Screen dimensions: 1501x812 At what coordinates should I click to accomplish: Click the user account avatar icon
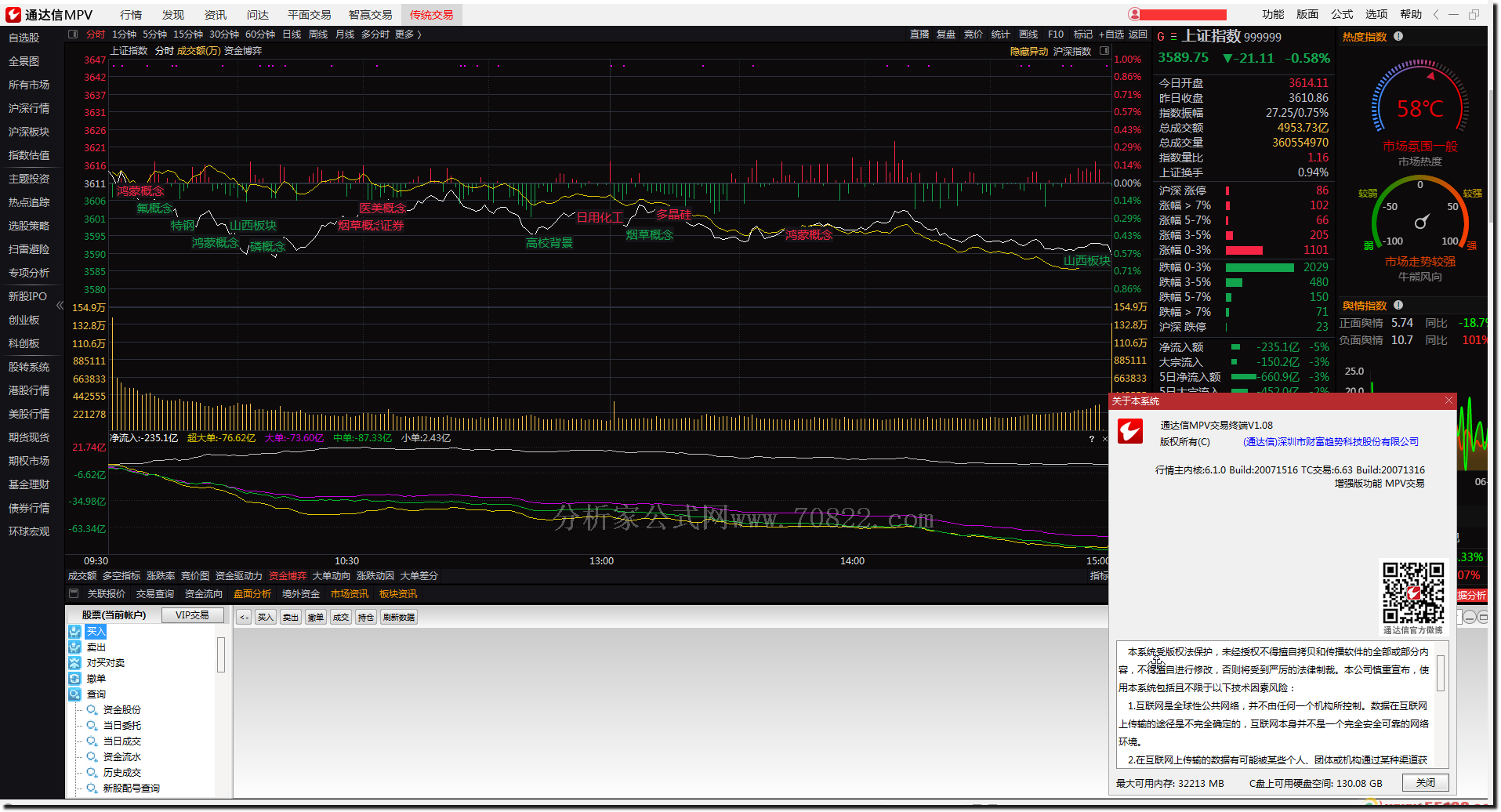point(1133,14)
